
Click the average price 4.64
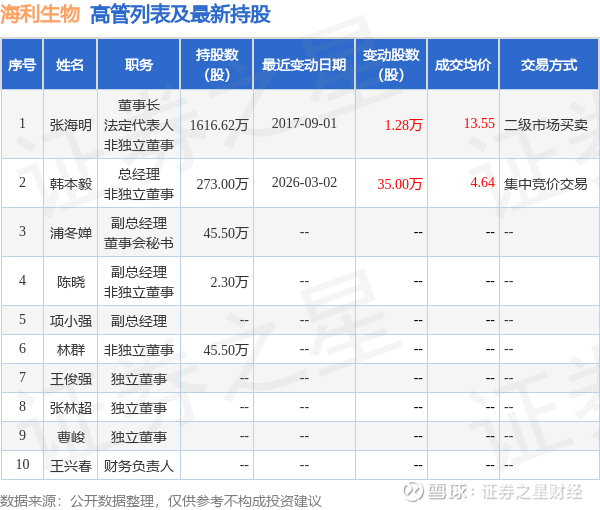483,182
